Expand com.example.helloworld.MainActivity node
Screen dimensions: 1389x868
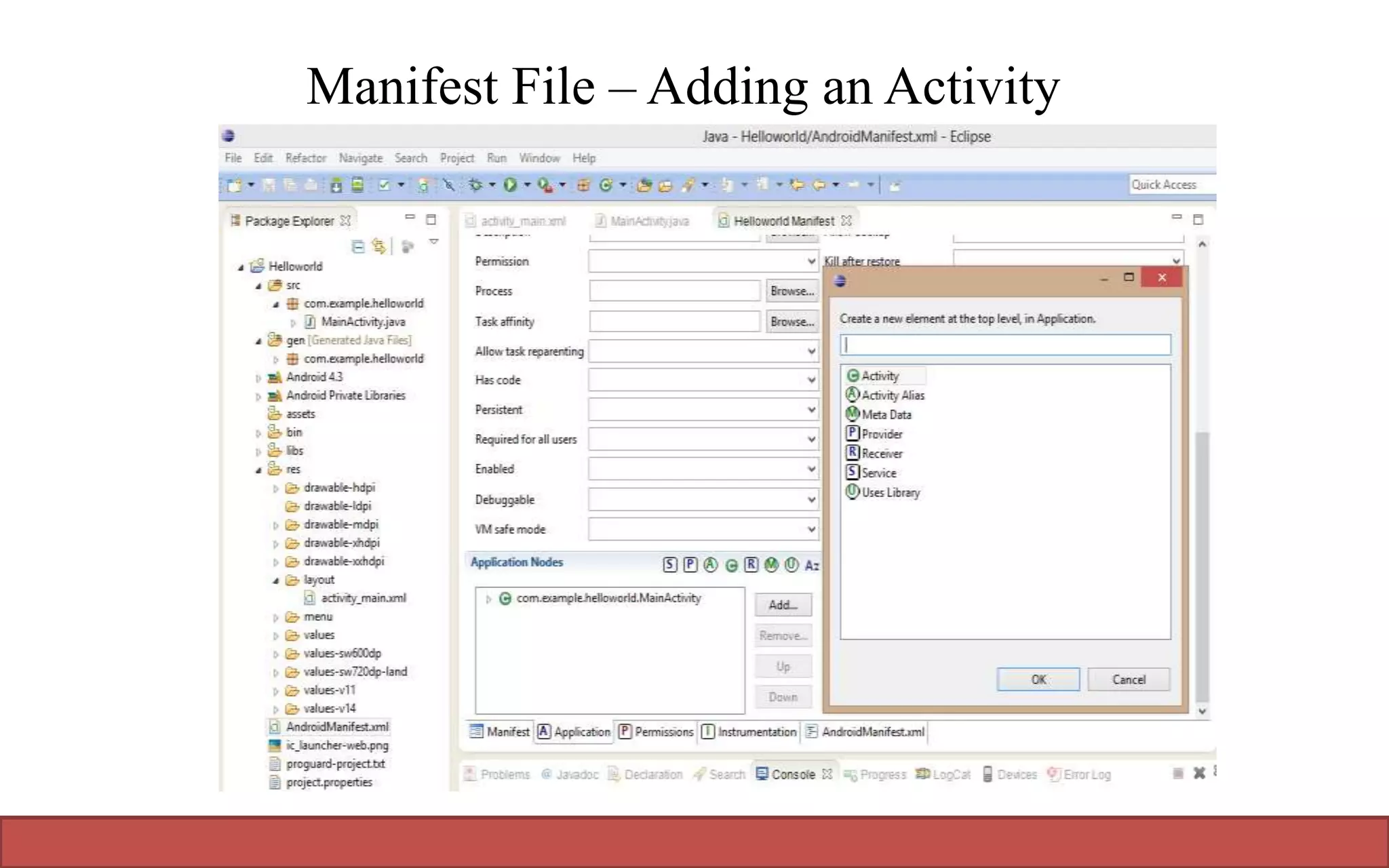click(488, 599)
